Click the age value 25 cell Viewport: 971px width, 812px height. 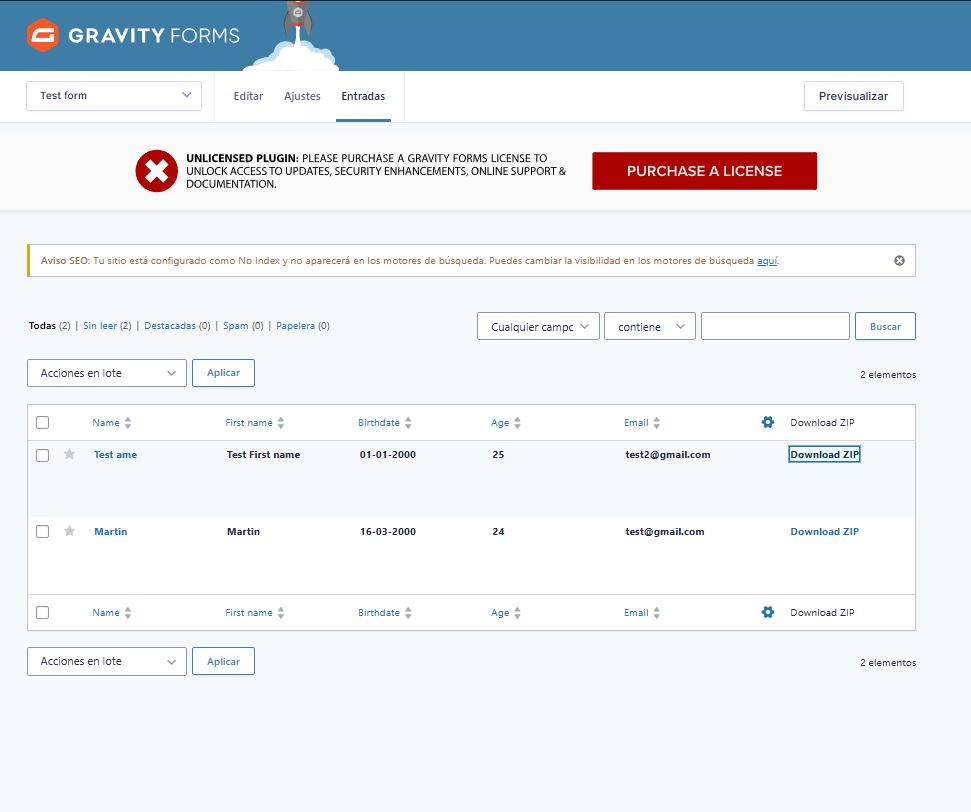498,455
